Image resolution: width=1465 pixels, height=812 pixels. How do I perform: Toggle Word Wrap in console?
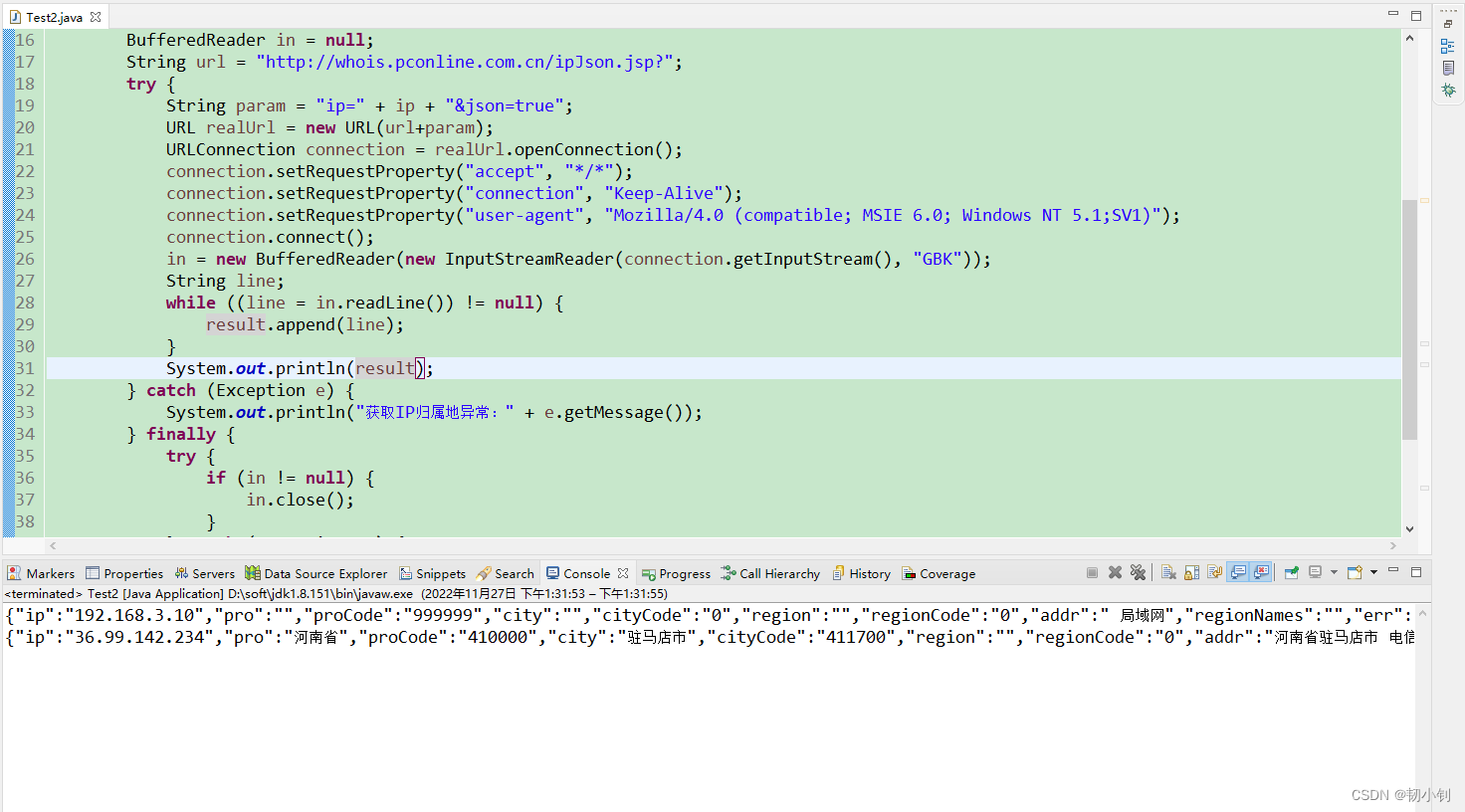[1214, 572]
